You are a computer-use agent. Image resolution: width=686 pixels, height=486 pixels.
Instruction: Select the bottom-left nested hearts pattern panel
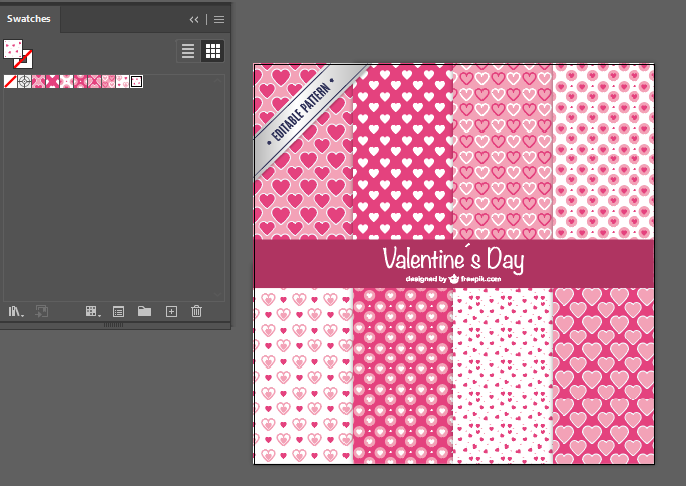[304, 375]
